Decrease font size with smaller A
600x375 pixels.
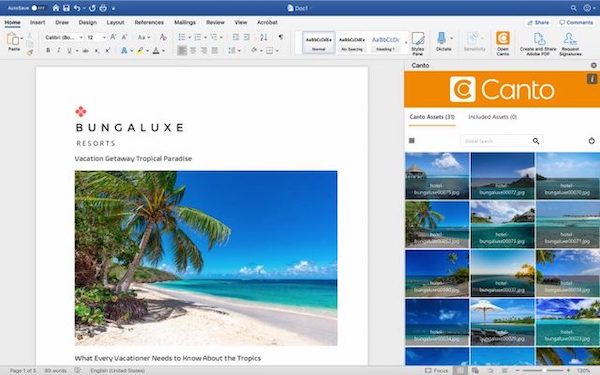coord(124,37)
